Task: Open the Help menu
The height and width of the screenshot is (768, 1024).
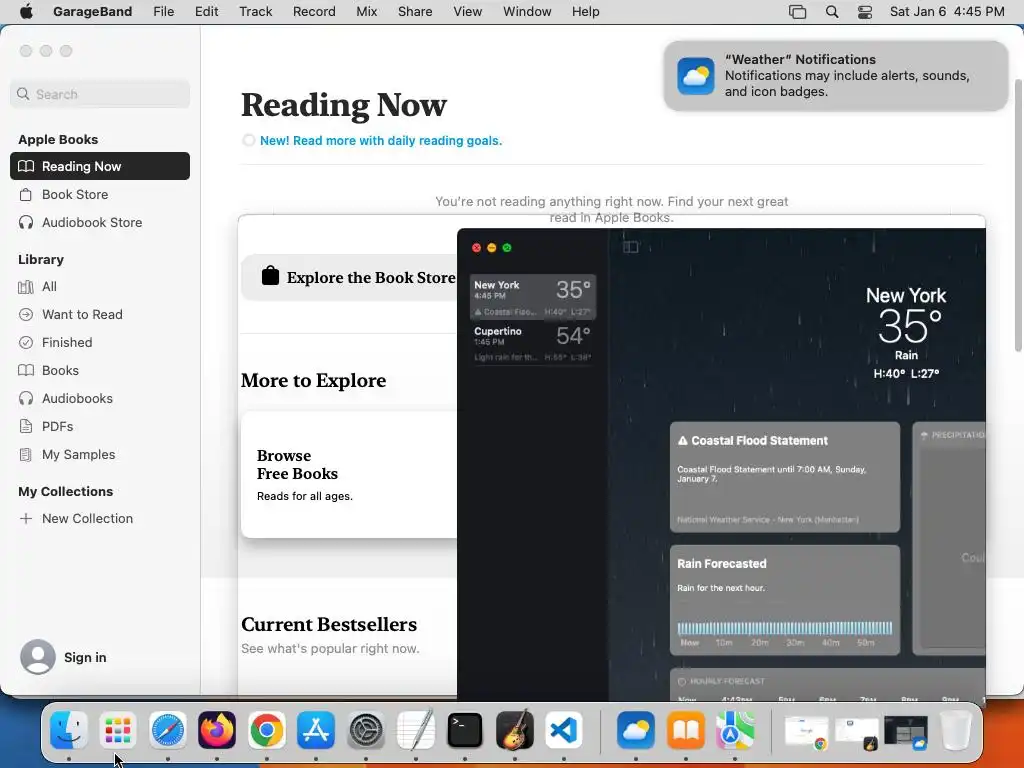Action: [x=585, y=12]
